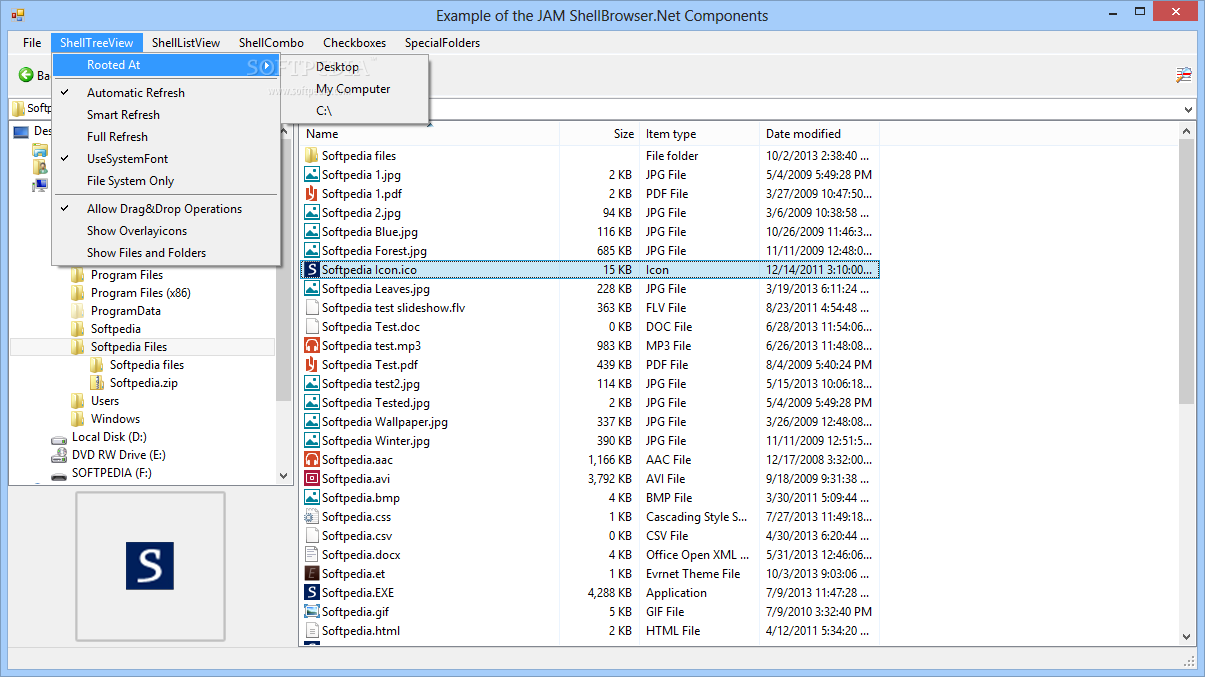Click the 4,288 KB size cell
The image size is (1205, 677).
[x=609, y=593]
